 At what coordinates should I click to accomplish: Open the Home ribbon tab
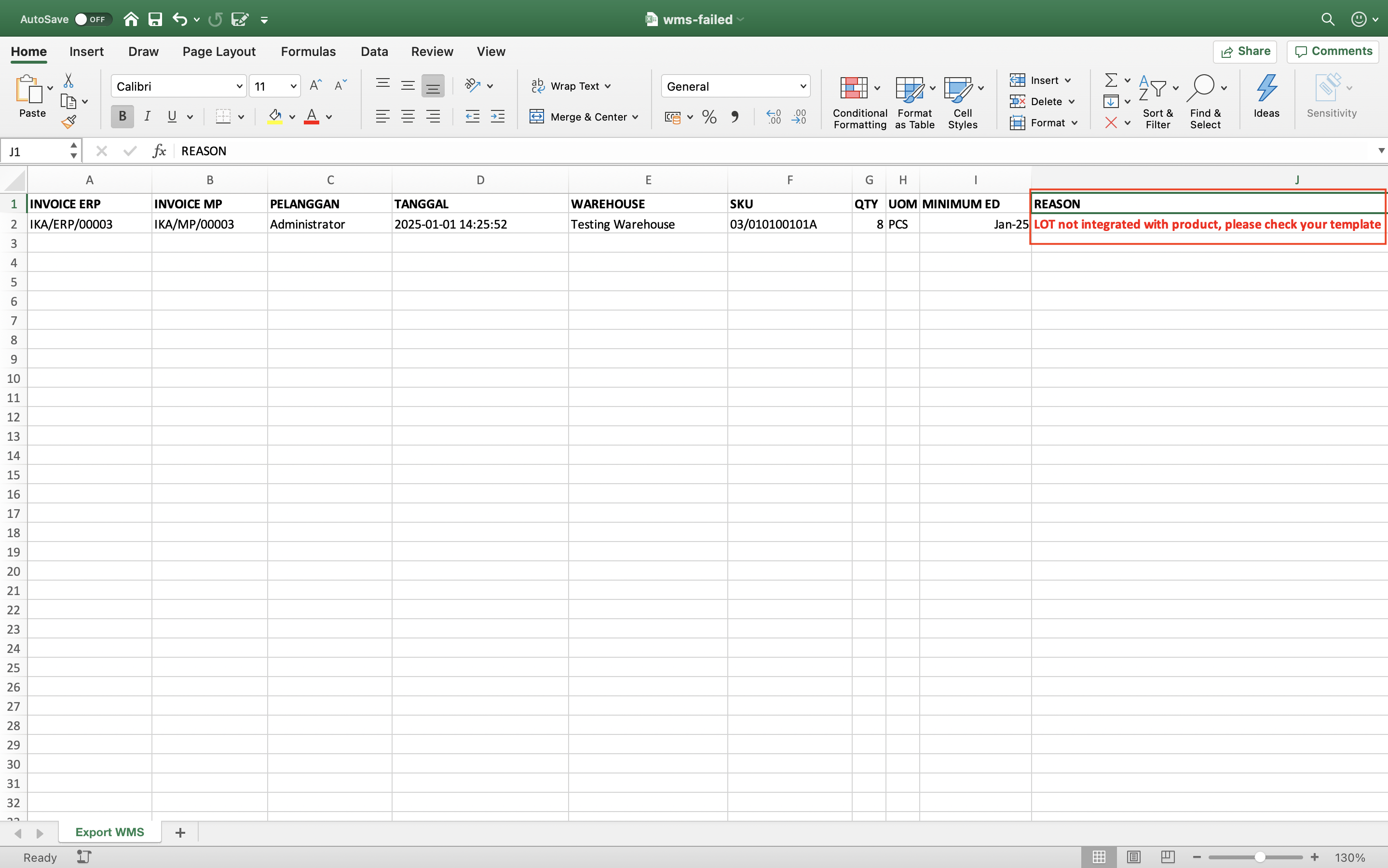tap(28, 51)
